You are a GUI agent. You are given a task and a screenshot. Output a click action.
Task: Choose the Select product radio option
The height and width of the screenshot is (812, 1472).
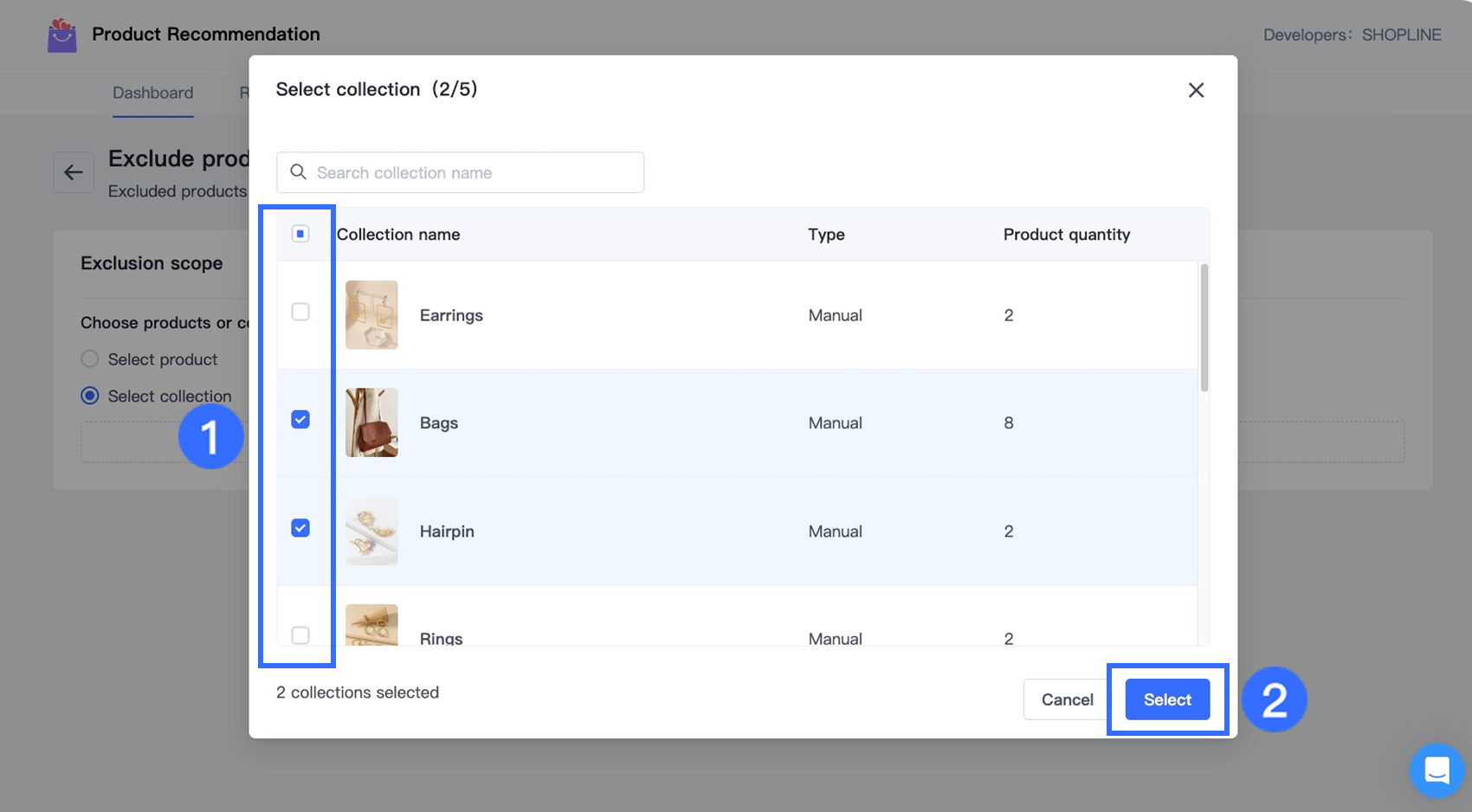(x=90, y=359)
